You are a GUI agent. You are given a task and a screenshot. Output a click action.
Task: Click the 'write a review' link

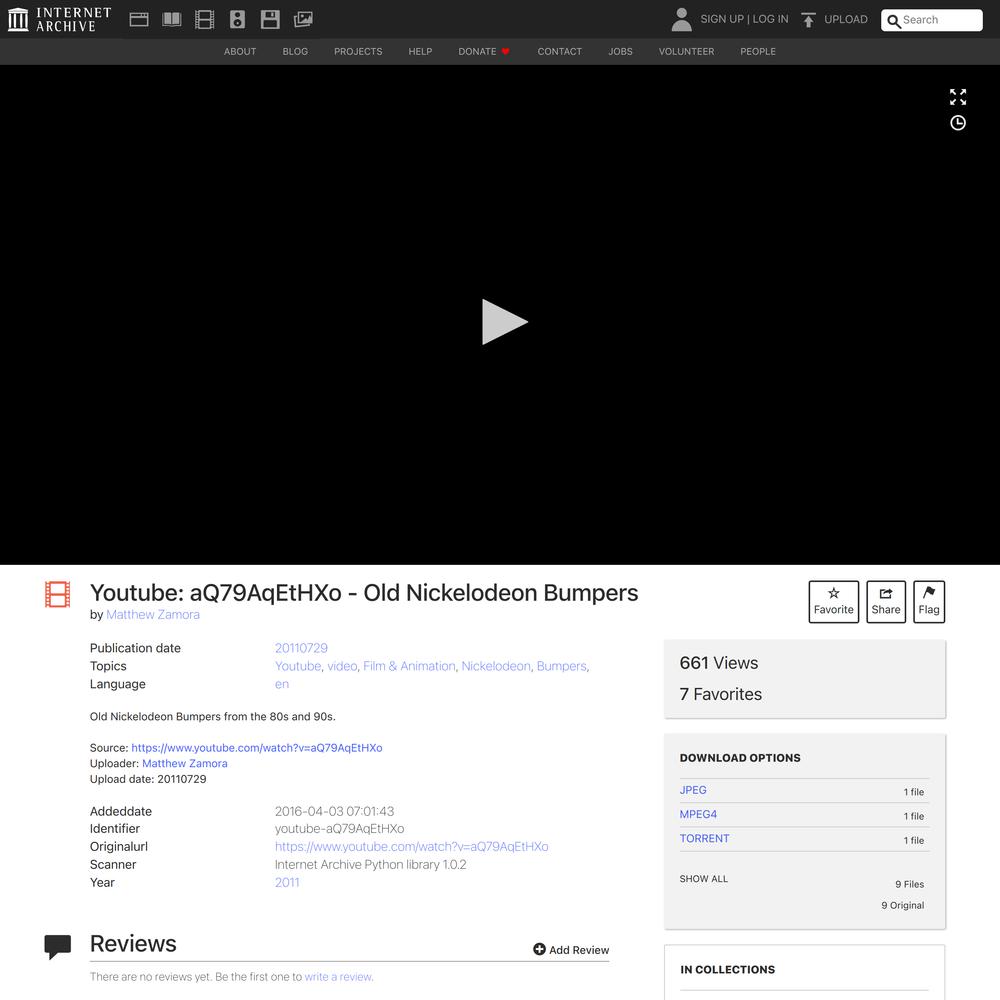point(338,976)
